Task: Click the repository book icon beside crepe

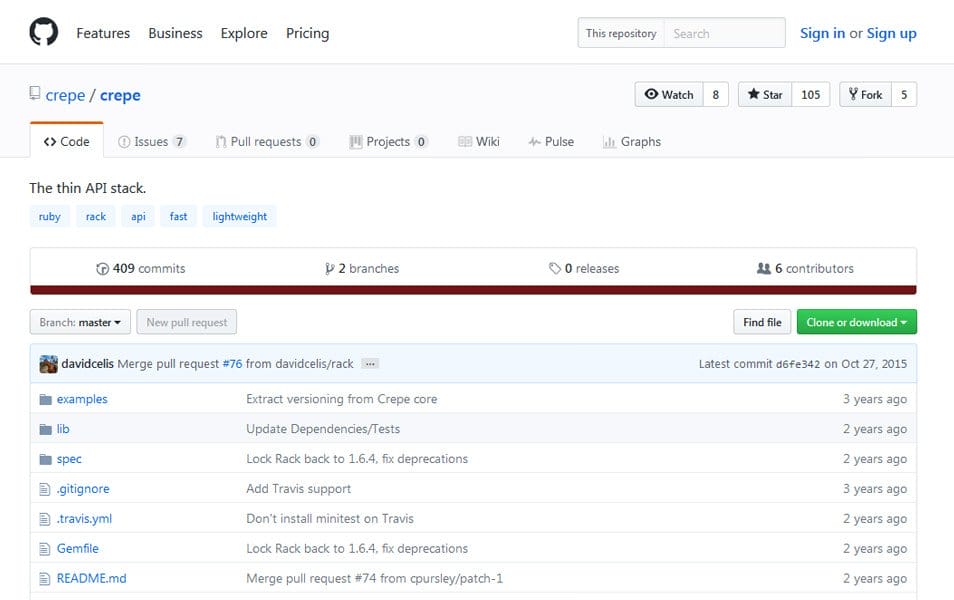Action: pyautogui.click(x=35, y=93)
